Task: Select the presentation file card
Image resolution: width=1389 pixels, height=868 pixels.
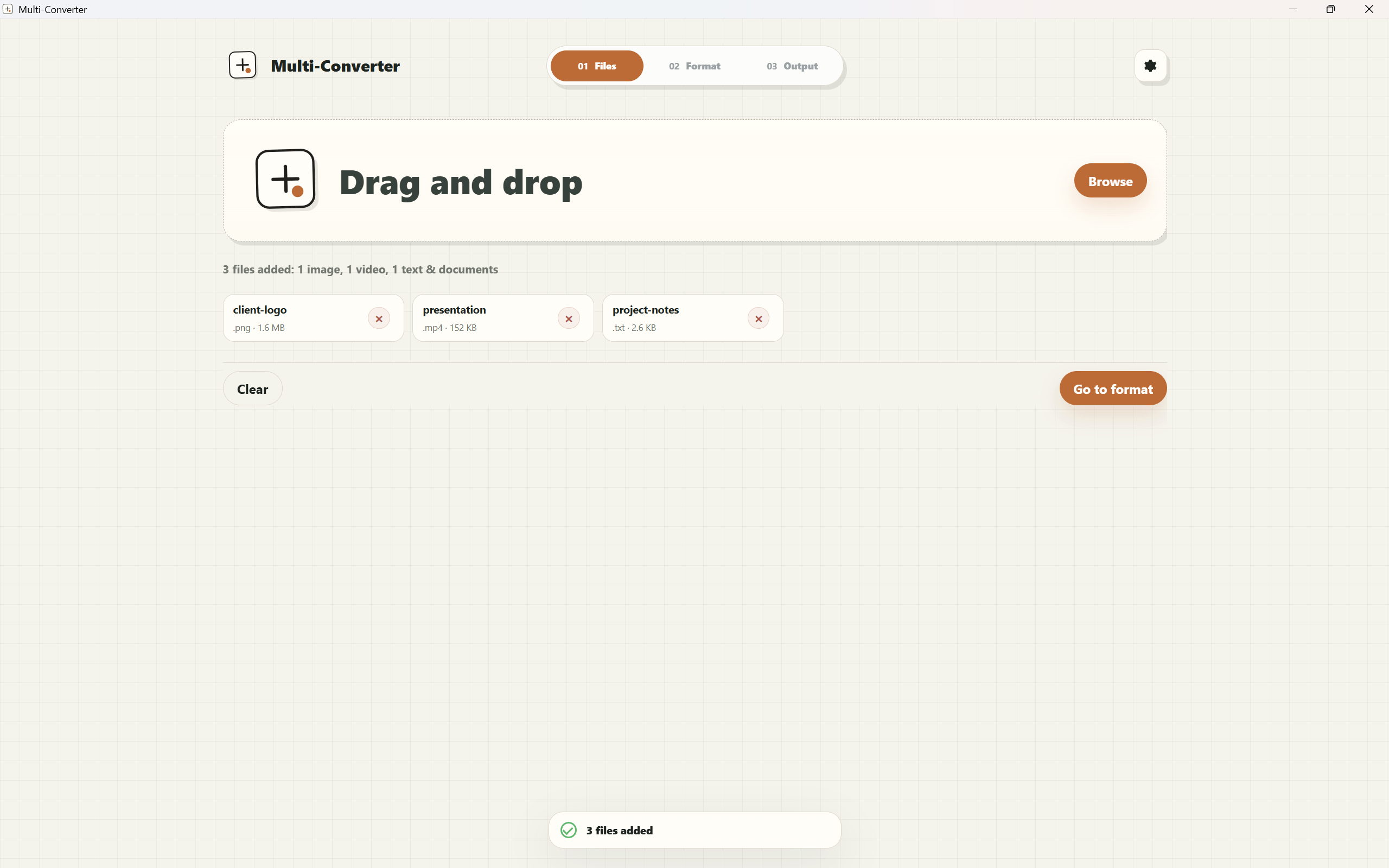Action: [503, 318]
